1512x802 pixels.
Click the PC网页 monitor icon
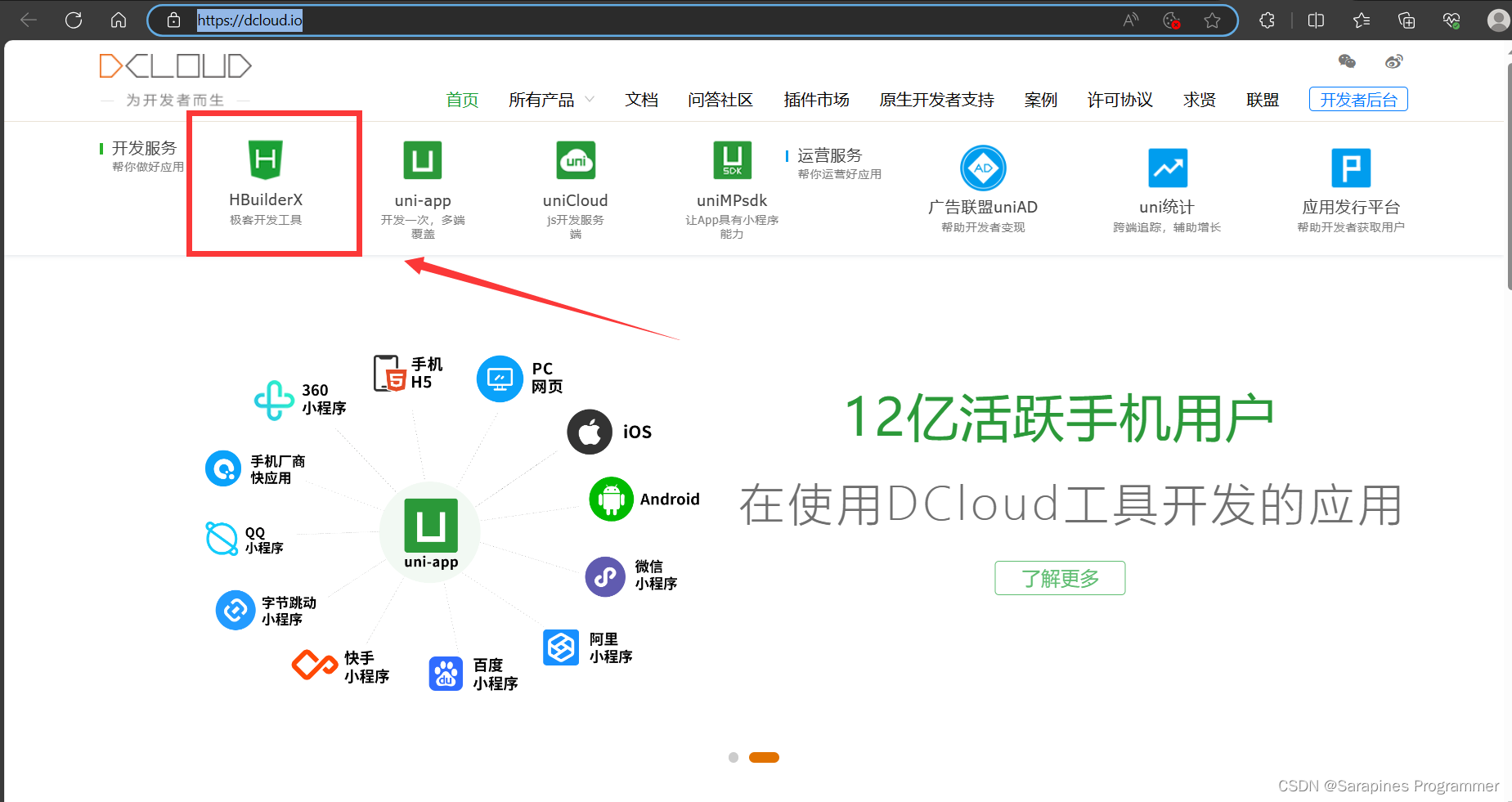coord(500,379)
